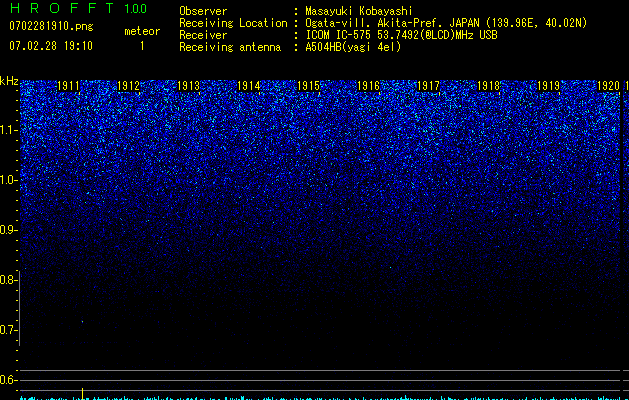
Task: Click the 1.1 kHz axis label
Action: (x=7, y=130)
